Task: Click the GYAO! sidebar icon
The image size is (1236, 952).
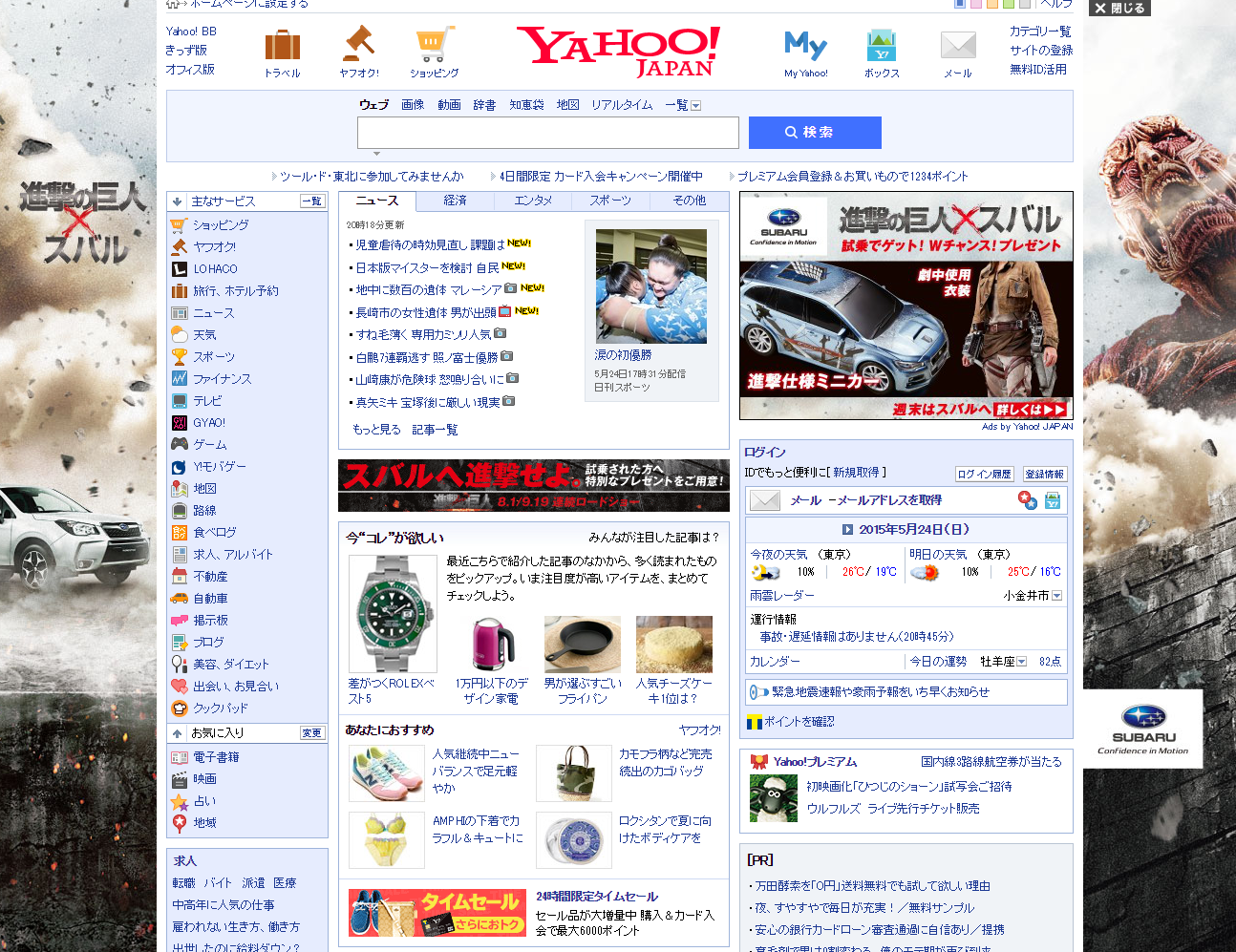Action: pos(179,423)
